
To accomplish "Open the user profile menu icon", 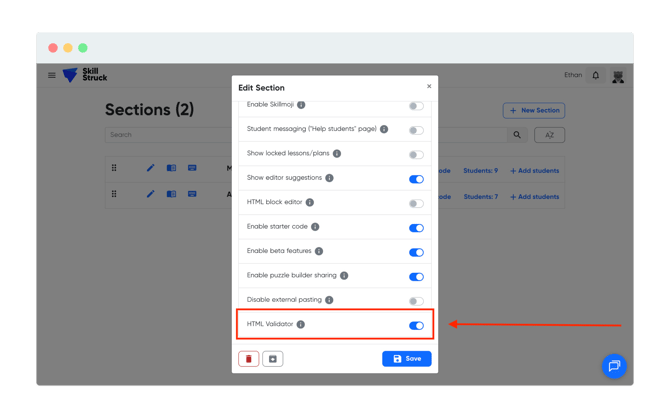I will point(618,76).
